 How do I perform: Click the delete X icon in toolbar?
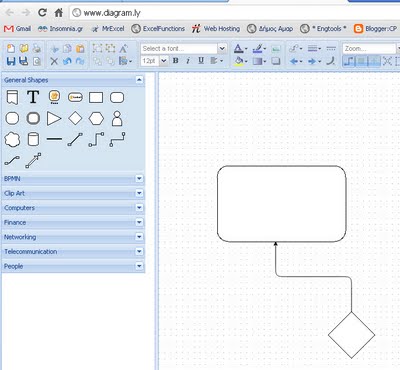[x=54, y=61]
